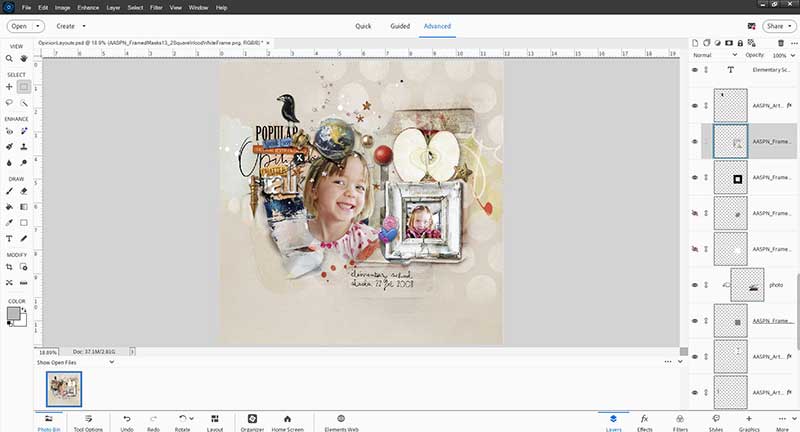The image size is (800, 432).
Task: Expand the Create dropdown
Action: pyautogui.click(x=84, y=26)
